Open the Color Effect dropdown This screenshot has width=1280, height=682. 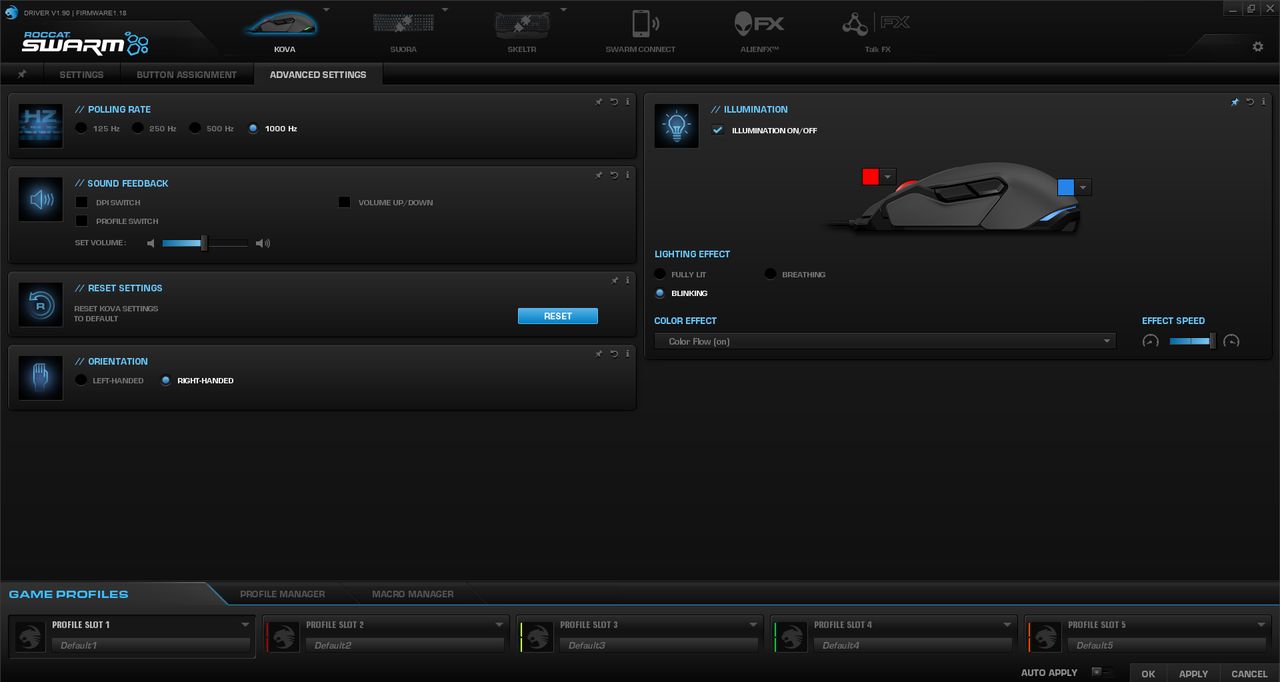click(884, 341)
